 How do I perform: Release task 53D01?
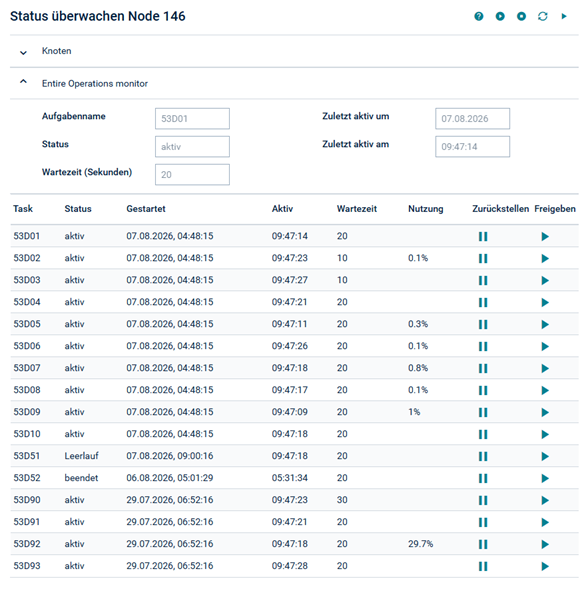pos(545,236)
